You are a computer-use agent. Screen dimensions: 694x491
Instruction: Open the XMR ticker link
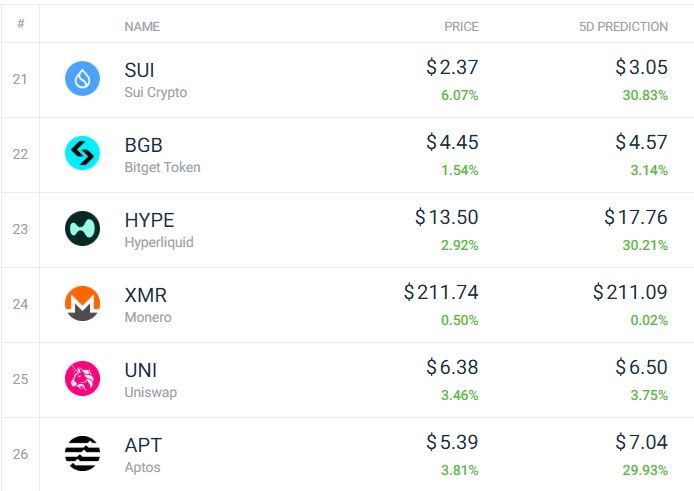click(146, 295)
